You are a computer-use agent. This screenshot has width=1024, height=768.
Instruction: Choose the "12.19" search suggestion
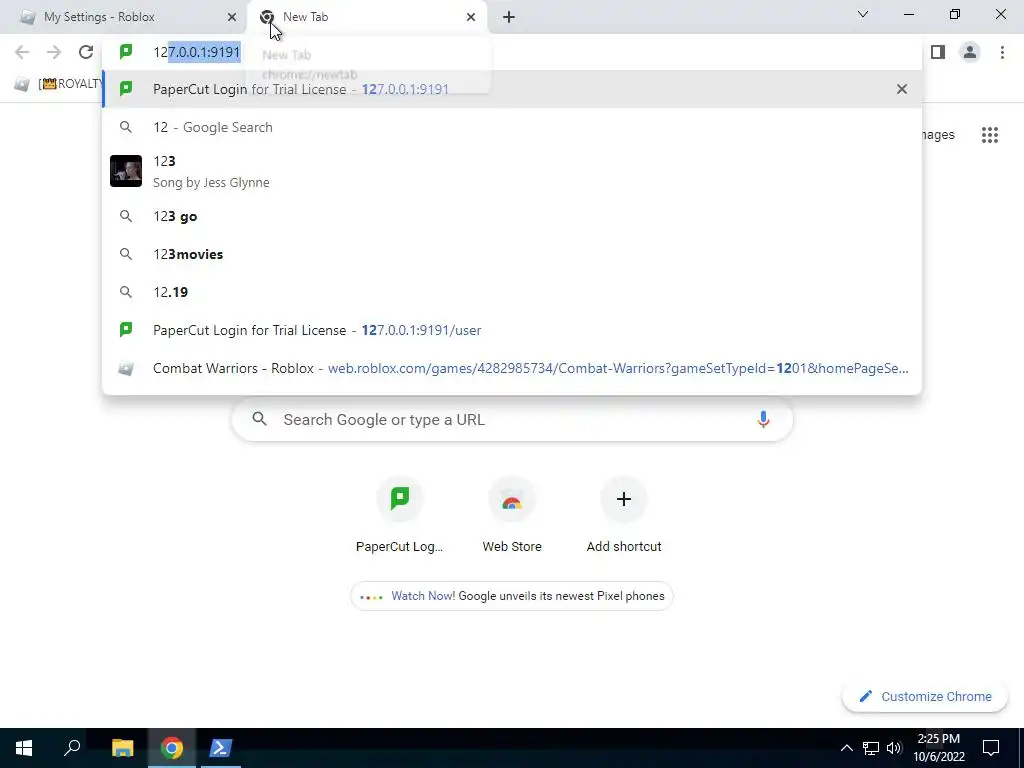(512, 292)
